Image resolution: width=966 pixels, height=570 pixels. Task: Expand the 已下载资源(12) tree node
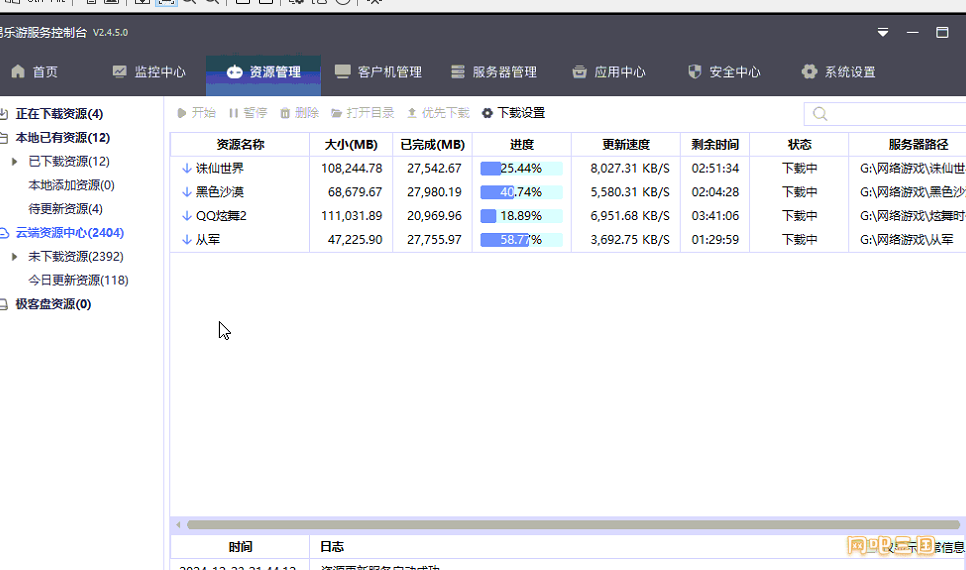(x=15, y=161)
